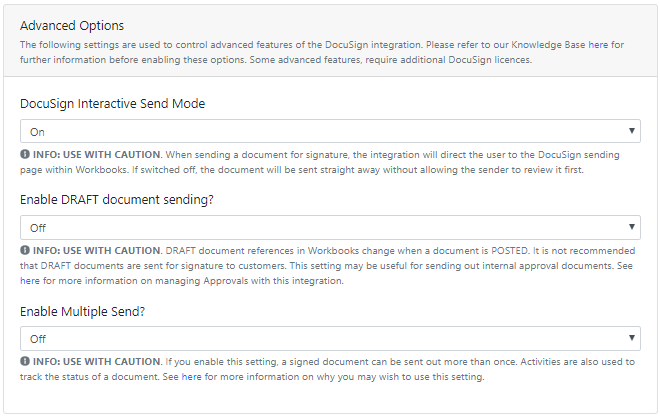
Task: Open the Knowledge Base 'here' link
Action: point(598,45)
